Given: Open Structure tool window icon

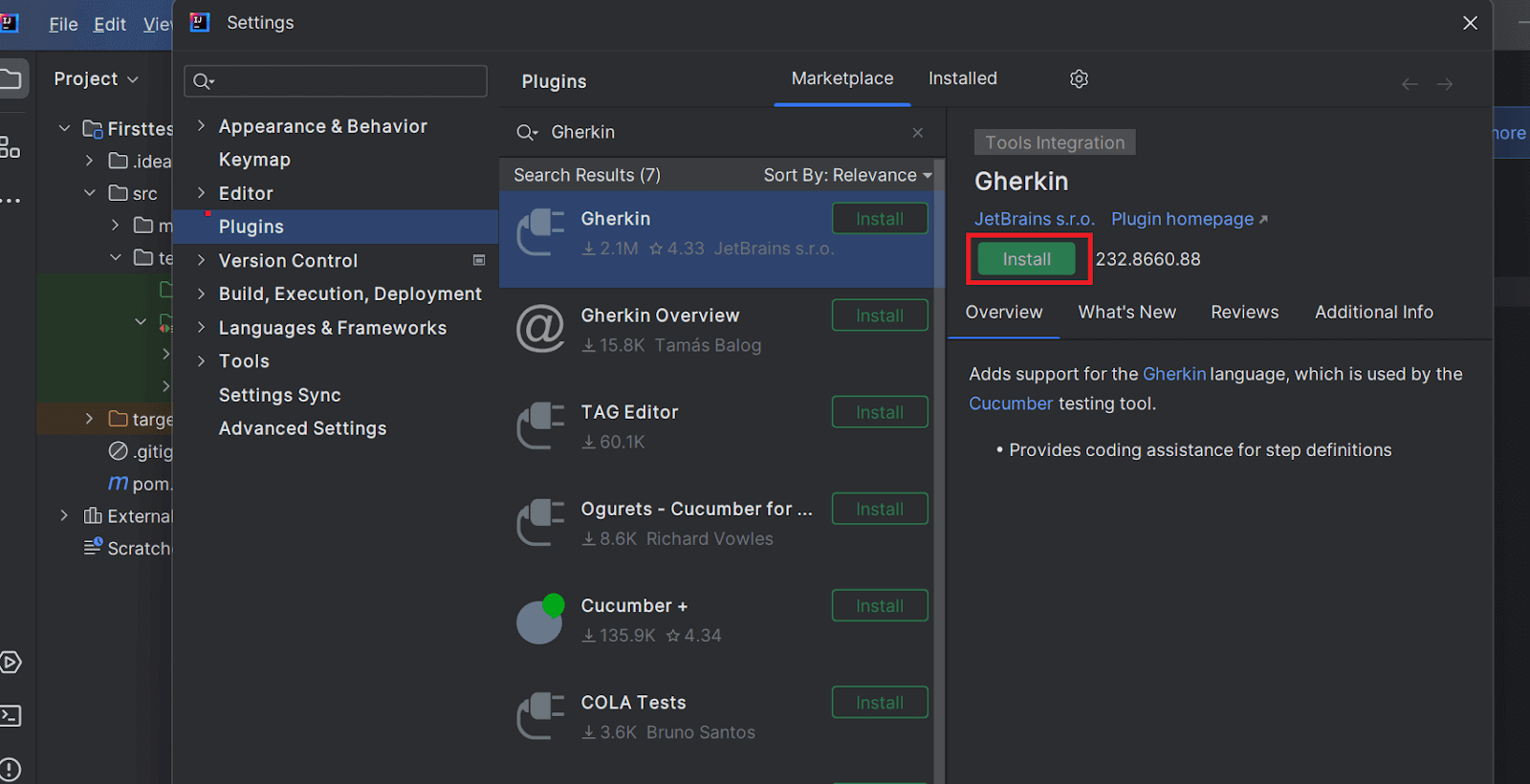Looking at the screenshot, I should pos(10,146).
